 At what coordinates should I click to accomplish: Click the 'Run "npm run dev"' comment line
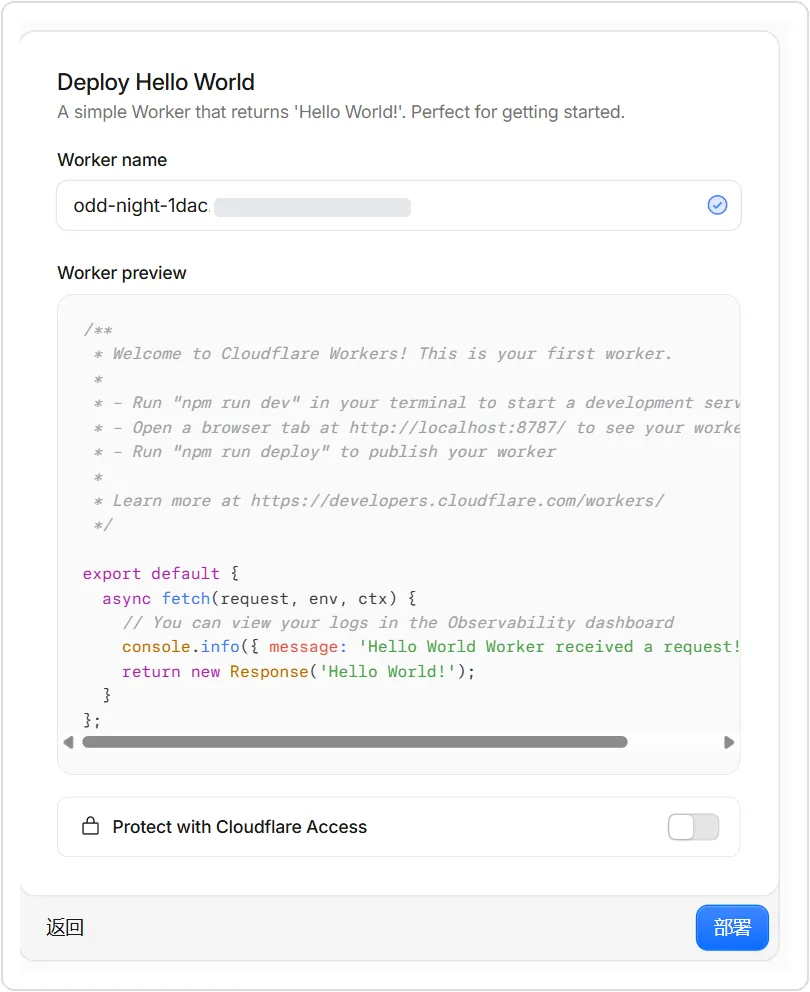[x=416, y=403]
